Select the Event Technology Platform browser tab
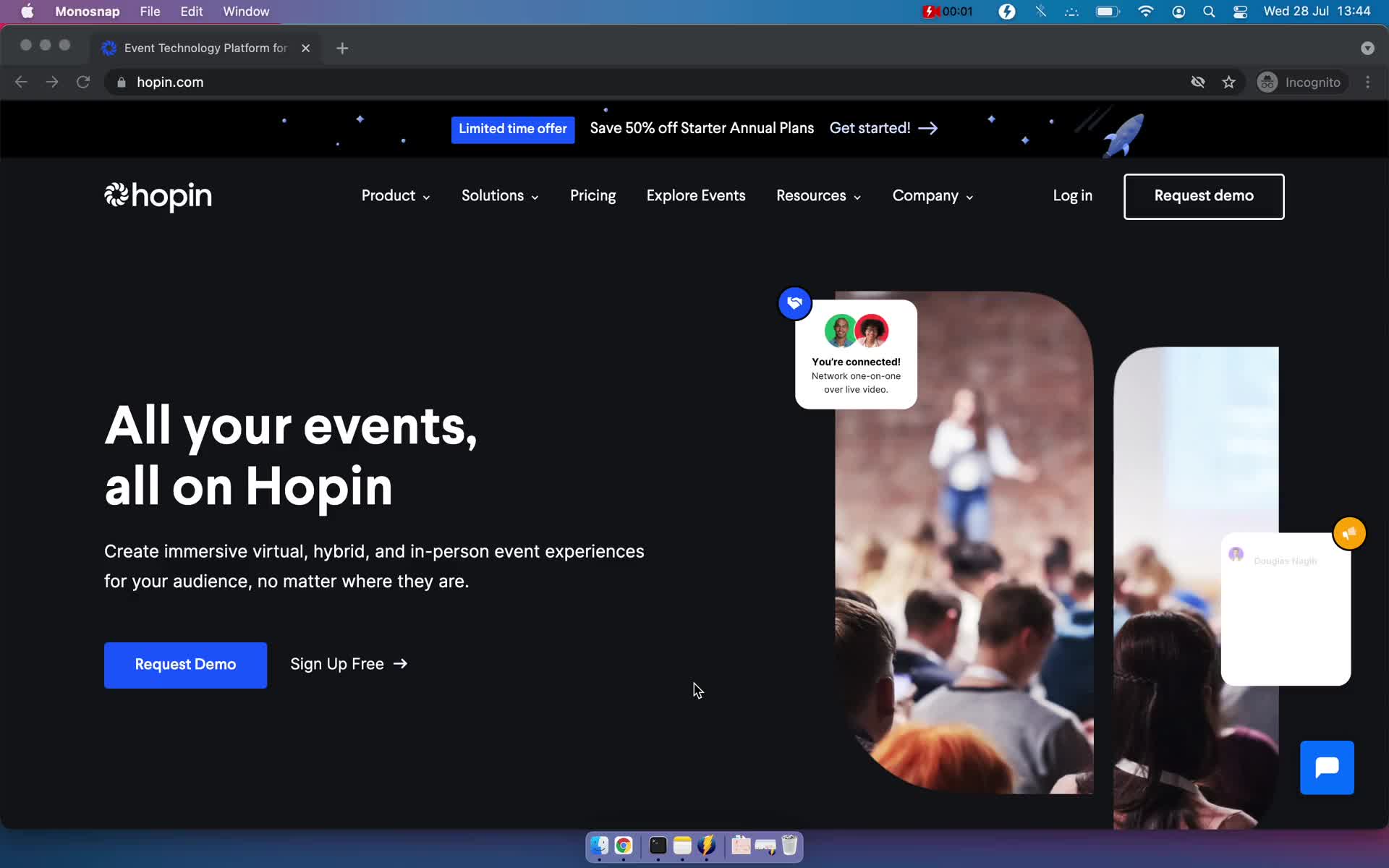 [205, 48]
